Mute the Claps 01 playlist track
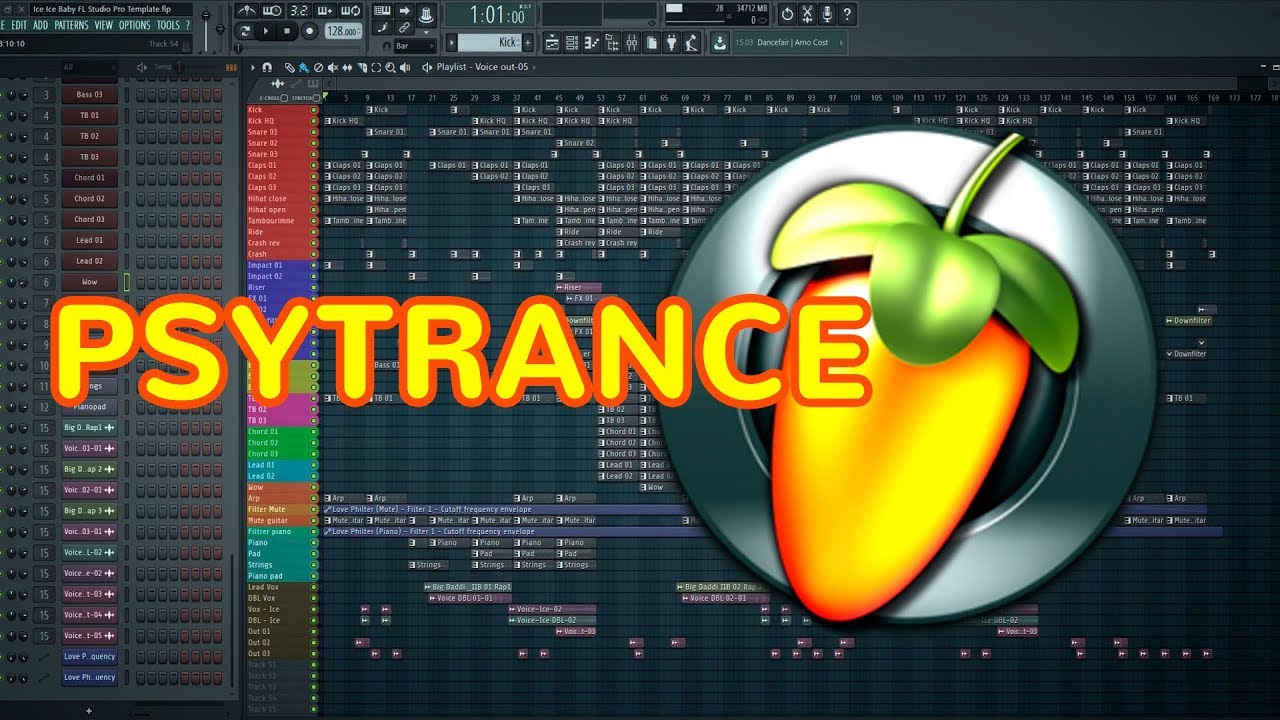 [314, 165]
